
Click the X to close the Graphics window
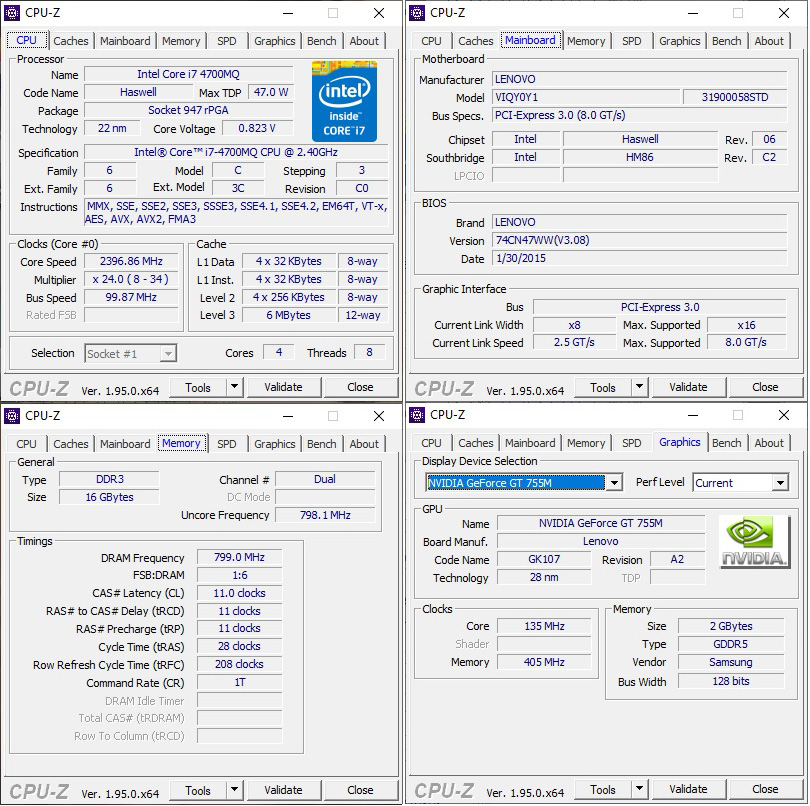(x=784, y=415)
